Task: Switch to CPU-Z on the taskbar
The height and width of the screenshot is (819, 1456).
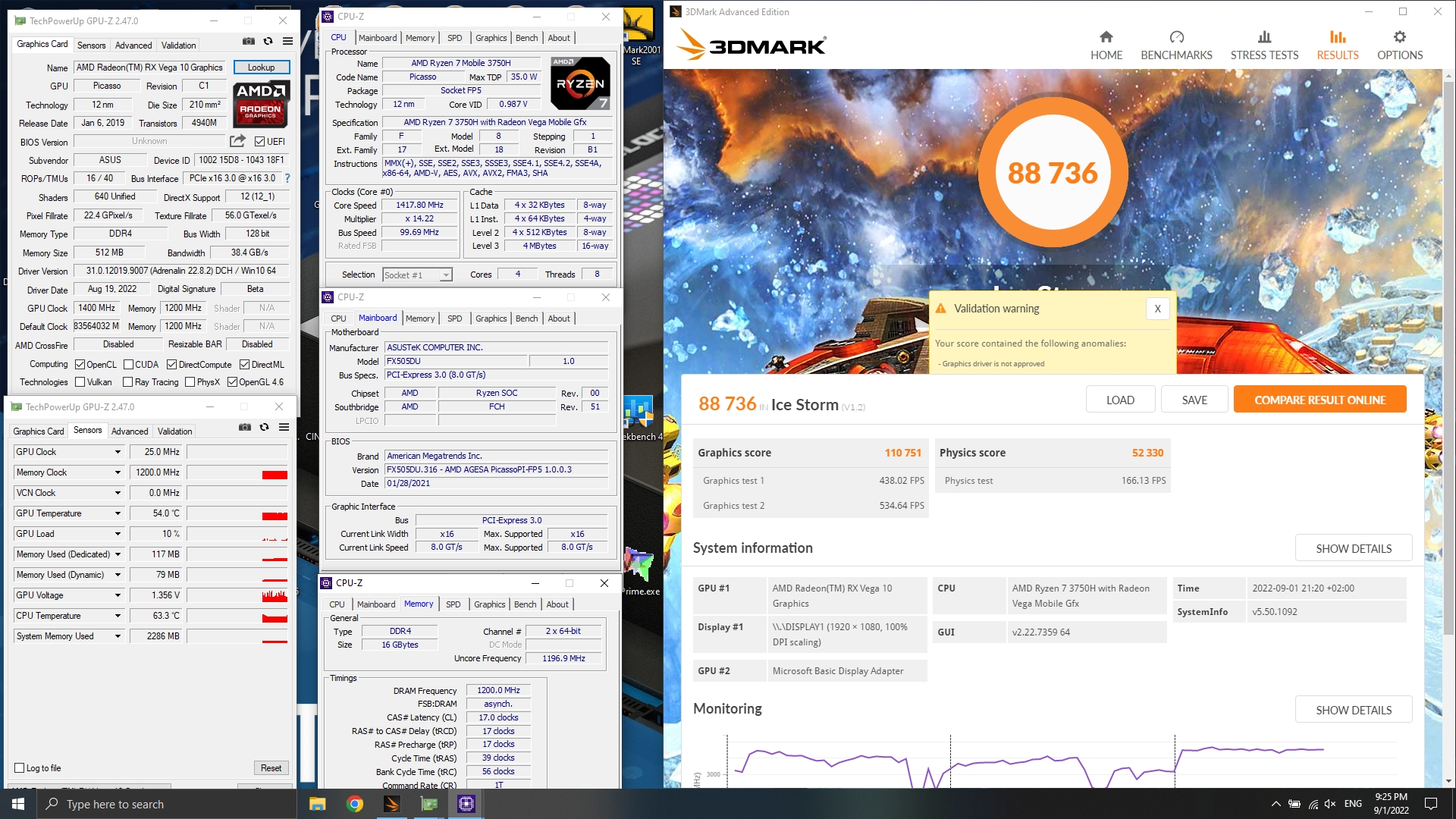Action: (x=466, y=804)
